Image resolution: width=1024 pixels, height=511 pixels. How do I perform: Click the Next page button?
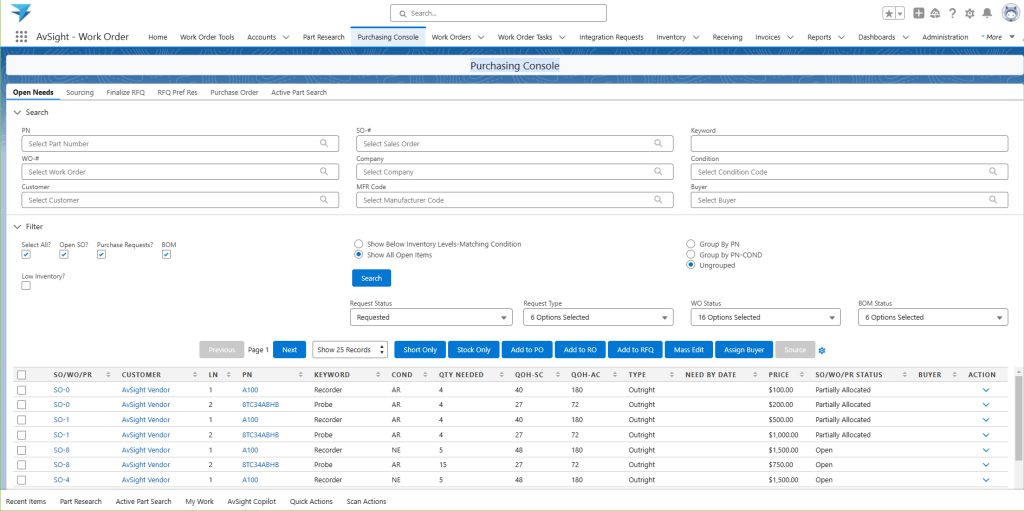pos(289,350)
